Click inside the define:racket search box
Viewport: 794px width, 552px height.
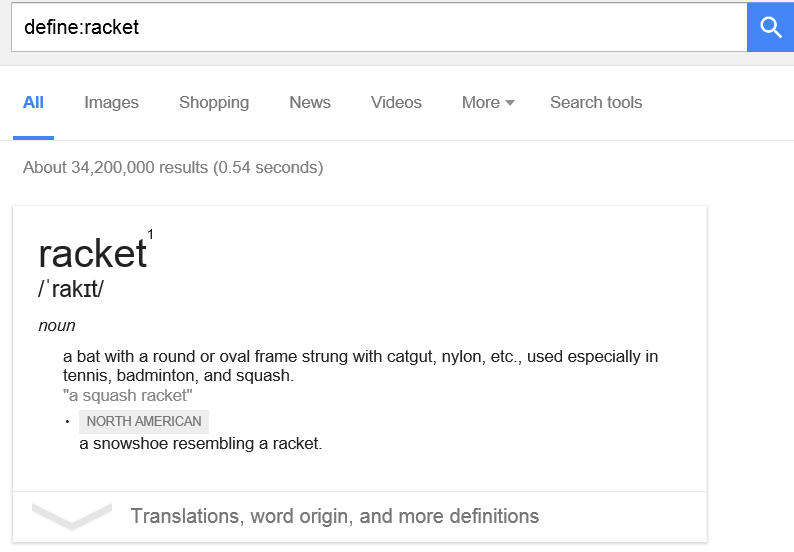(379, 27)
